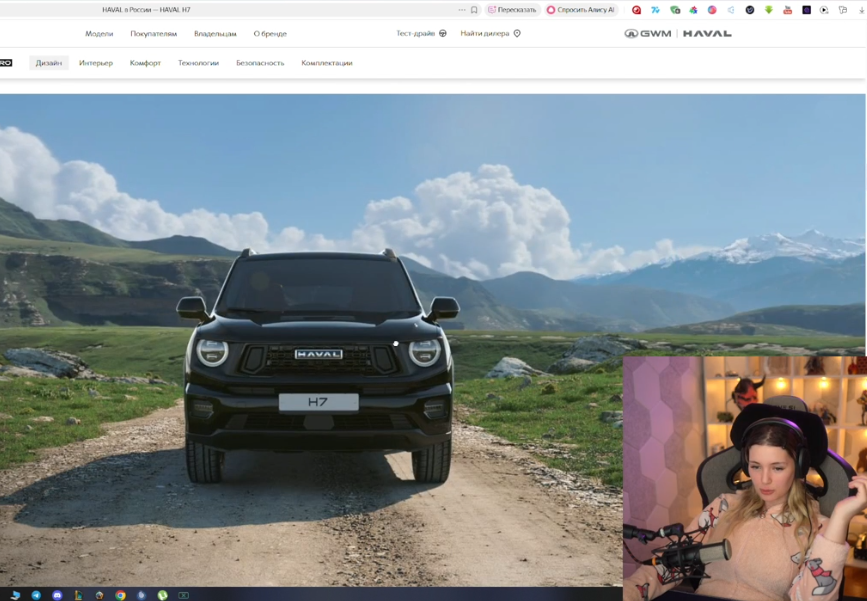This screenshot has width=867, height=601.
Task: Open the Модели menu
Action: (99, 34)
